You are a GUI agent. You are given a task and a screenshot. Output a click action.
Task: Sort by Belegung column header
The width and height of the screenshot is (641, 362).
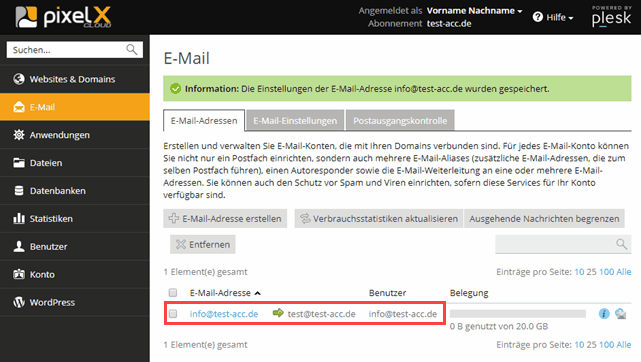coord(469,293)
